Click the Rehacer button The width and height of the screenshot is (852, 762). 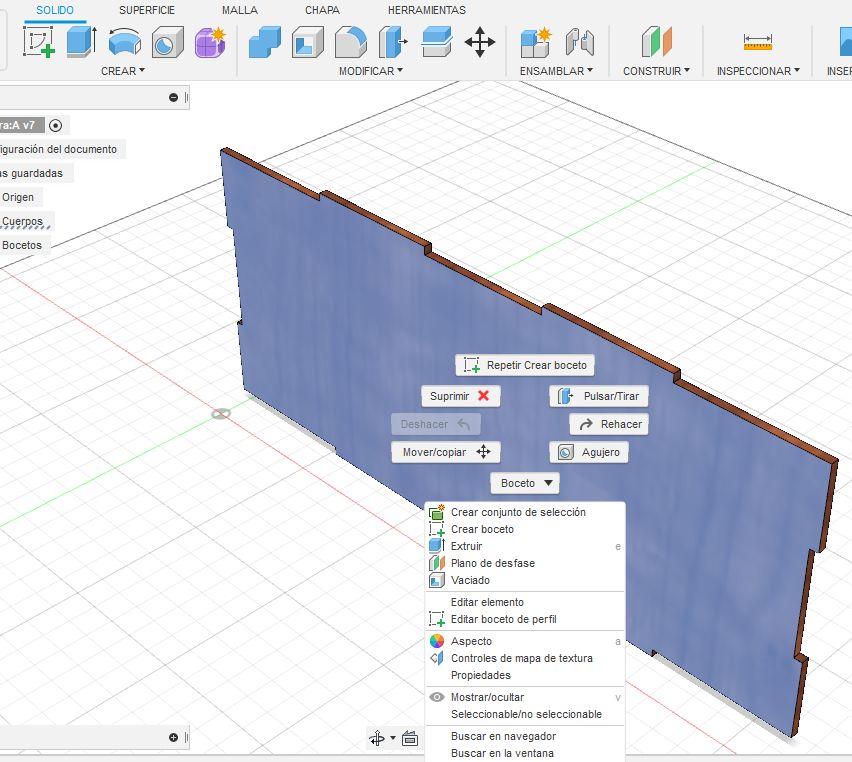pos(609,424)
